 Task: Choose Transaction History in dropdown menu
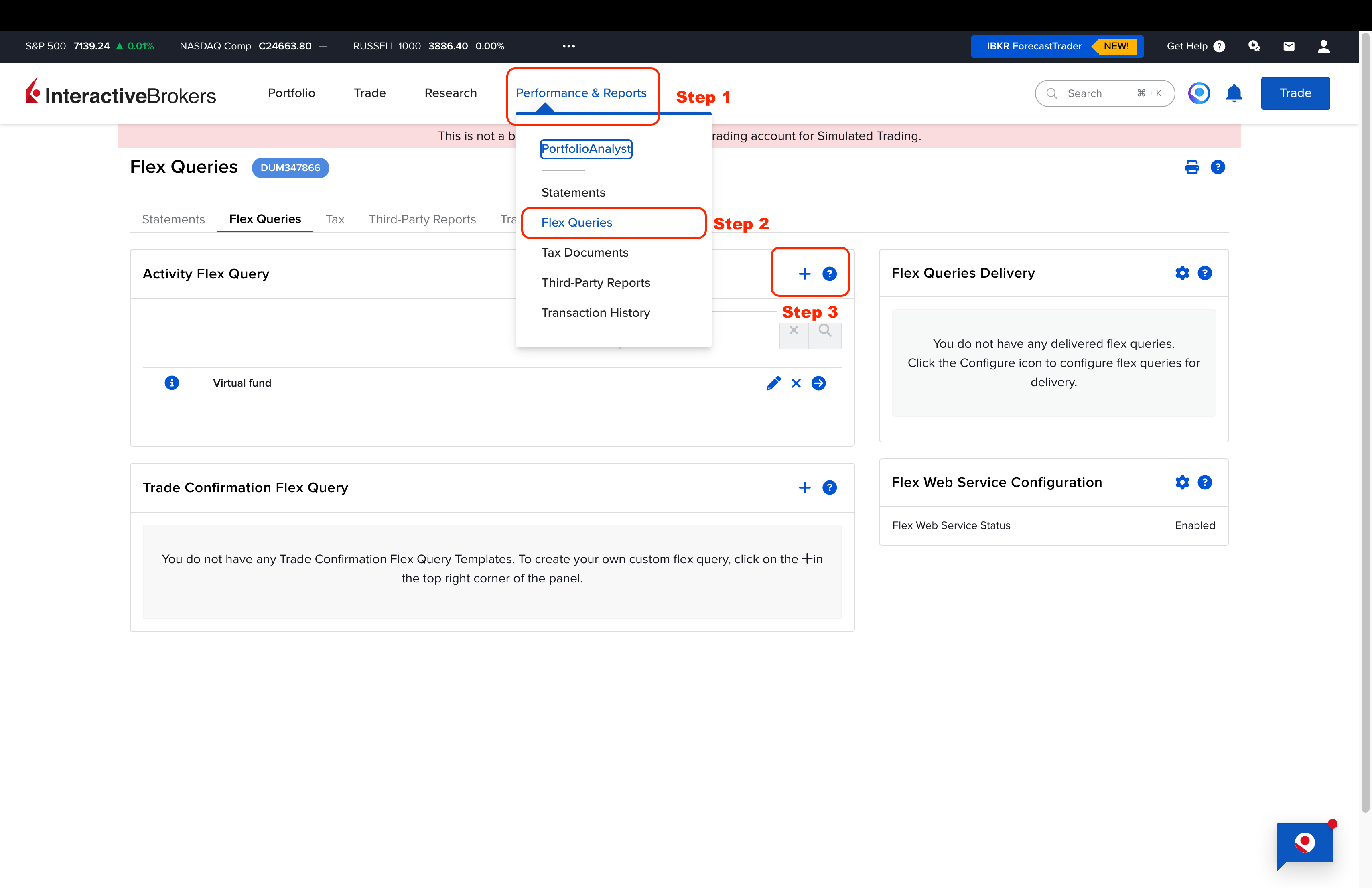(x=595, y=312)
